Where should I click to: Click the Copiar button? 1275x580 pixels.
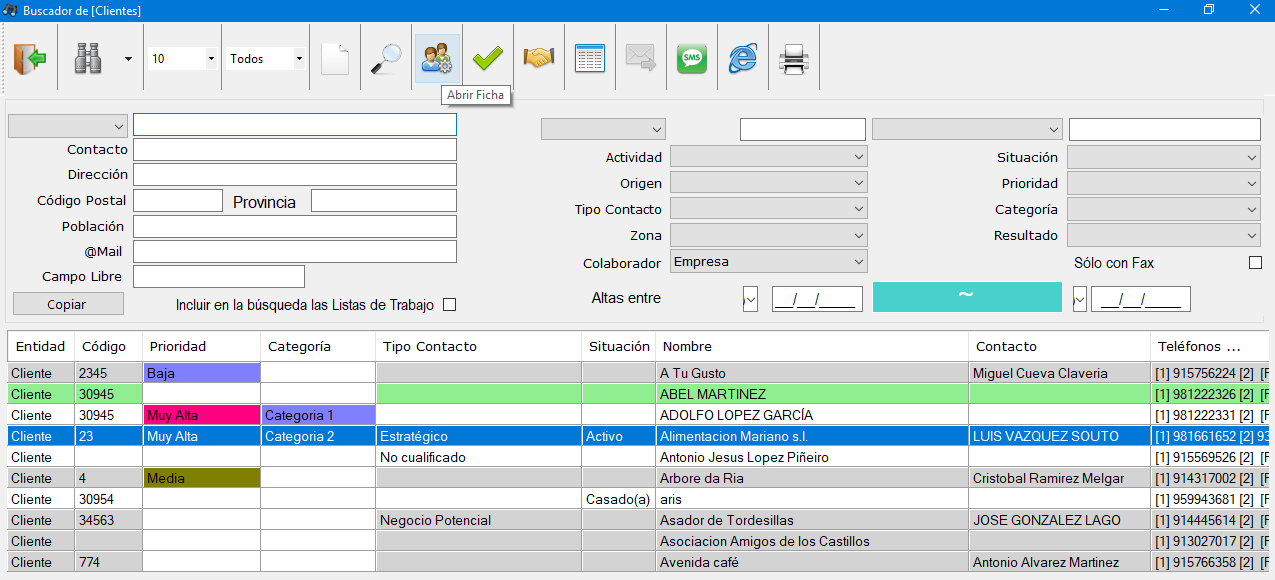pyautogui.click(x=68, y=304)
